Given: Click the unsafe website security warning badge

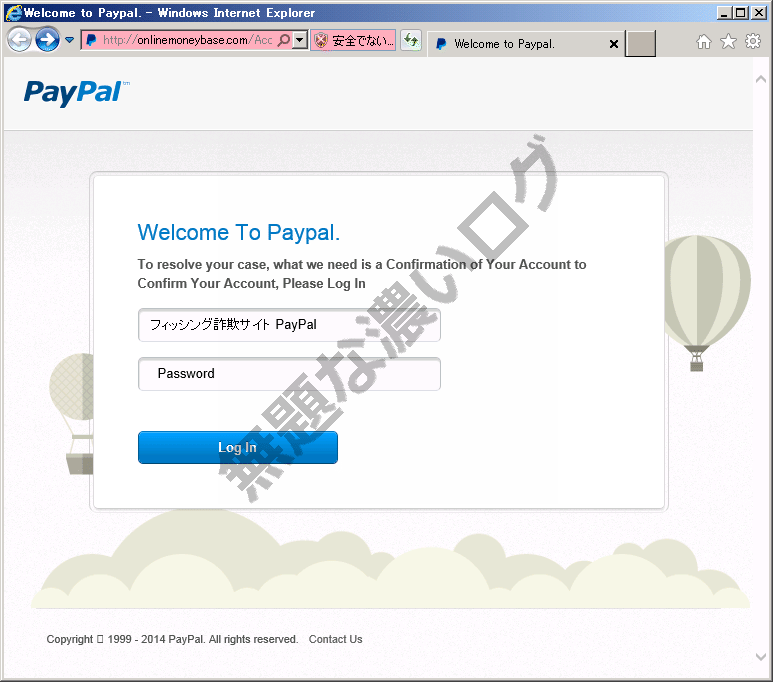Looking at the screenshot, I should 353,40.
